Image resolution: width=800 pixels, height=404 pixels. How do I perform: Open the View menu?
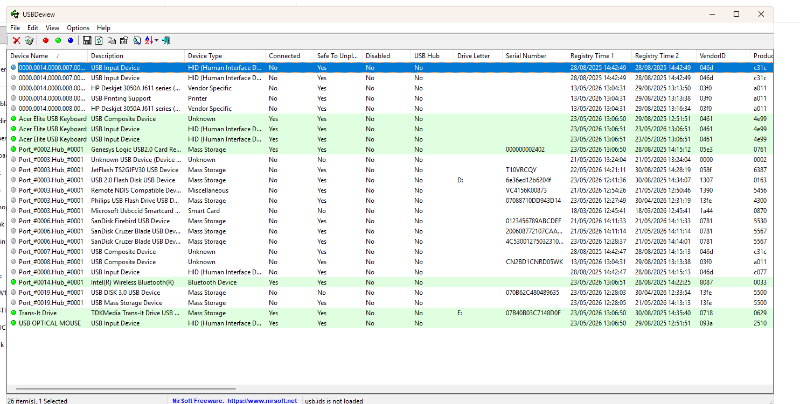click(53, 28)
